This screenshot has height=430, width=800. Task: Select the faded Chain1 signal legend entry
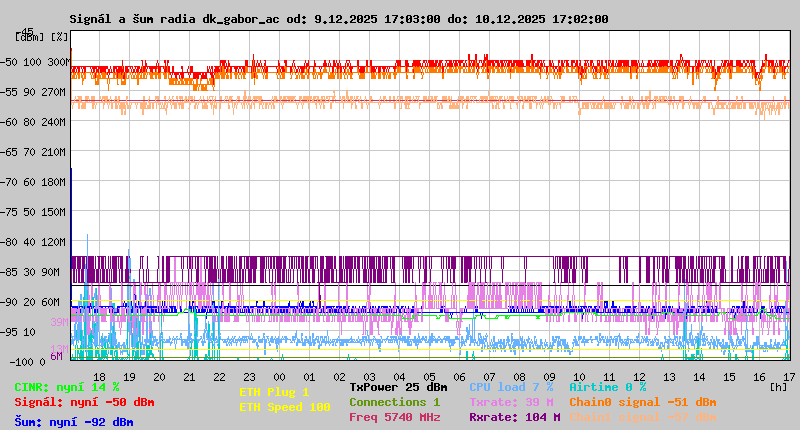click(642, 417)
